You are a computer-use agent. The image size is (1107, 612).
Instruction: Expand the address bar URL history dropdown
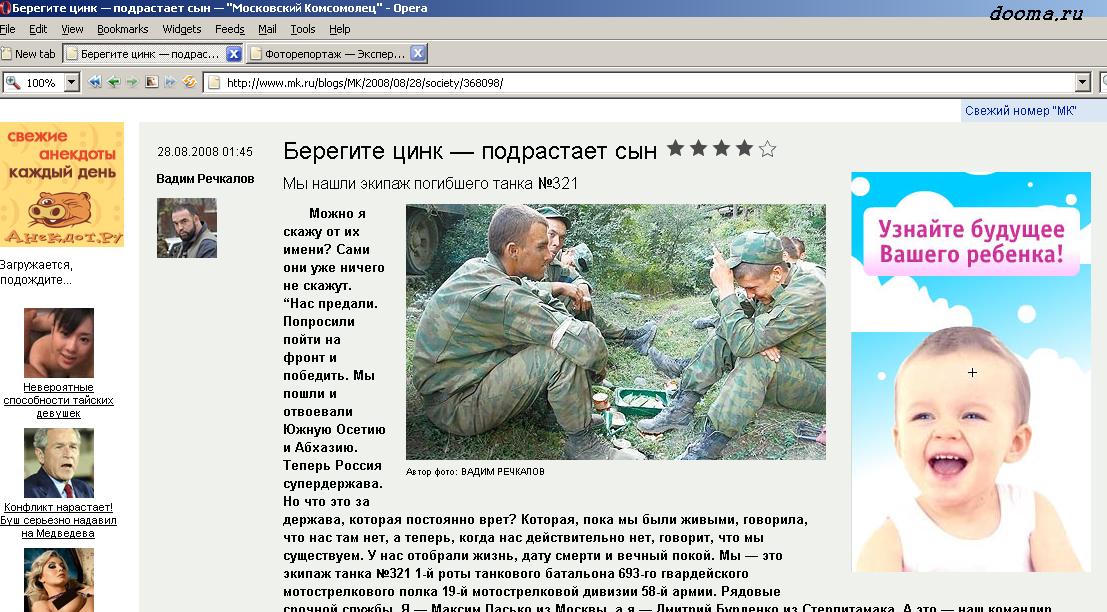[1082, 83]
